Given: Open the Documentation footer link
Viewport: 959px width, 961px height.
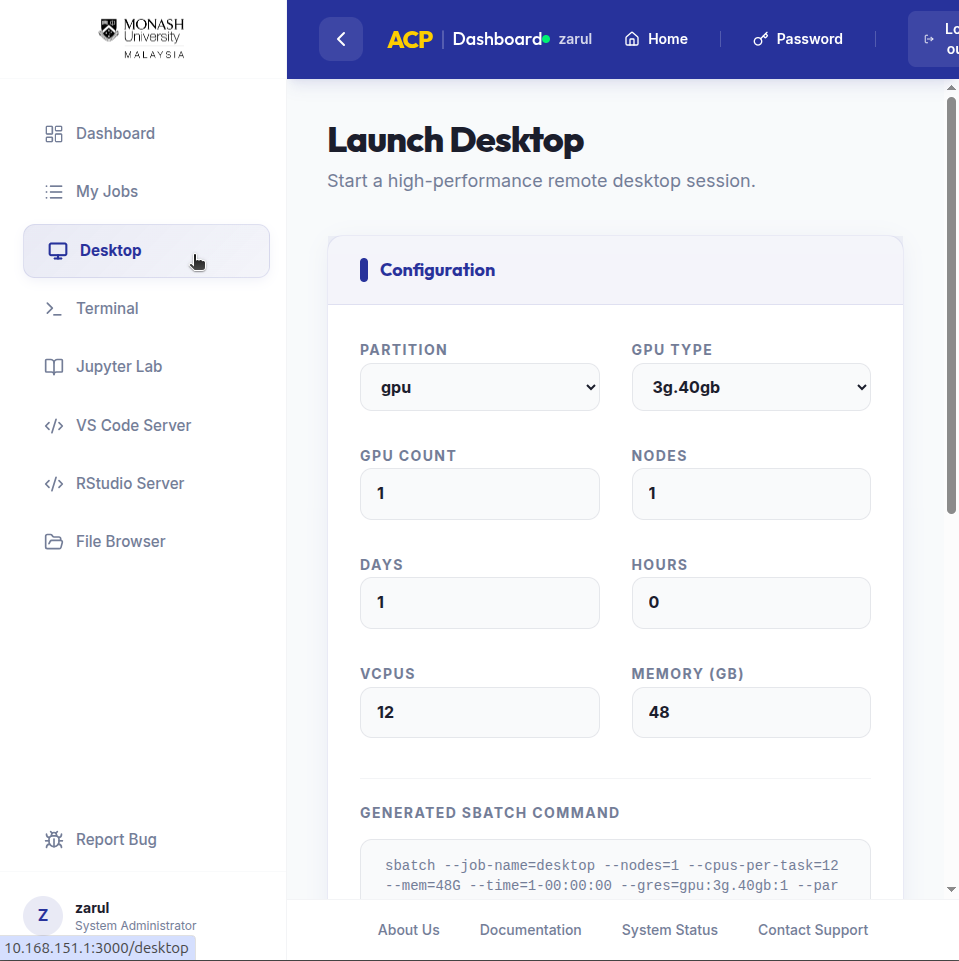Looking at the screenshot, I should [x=530, y=930].
